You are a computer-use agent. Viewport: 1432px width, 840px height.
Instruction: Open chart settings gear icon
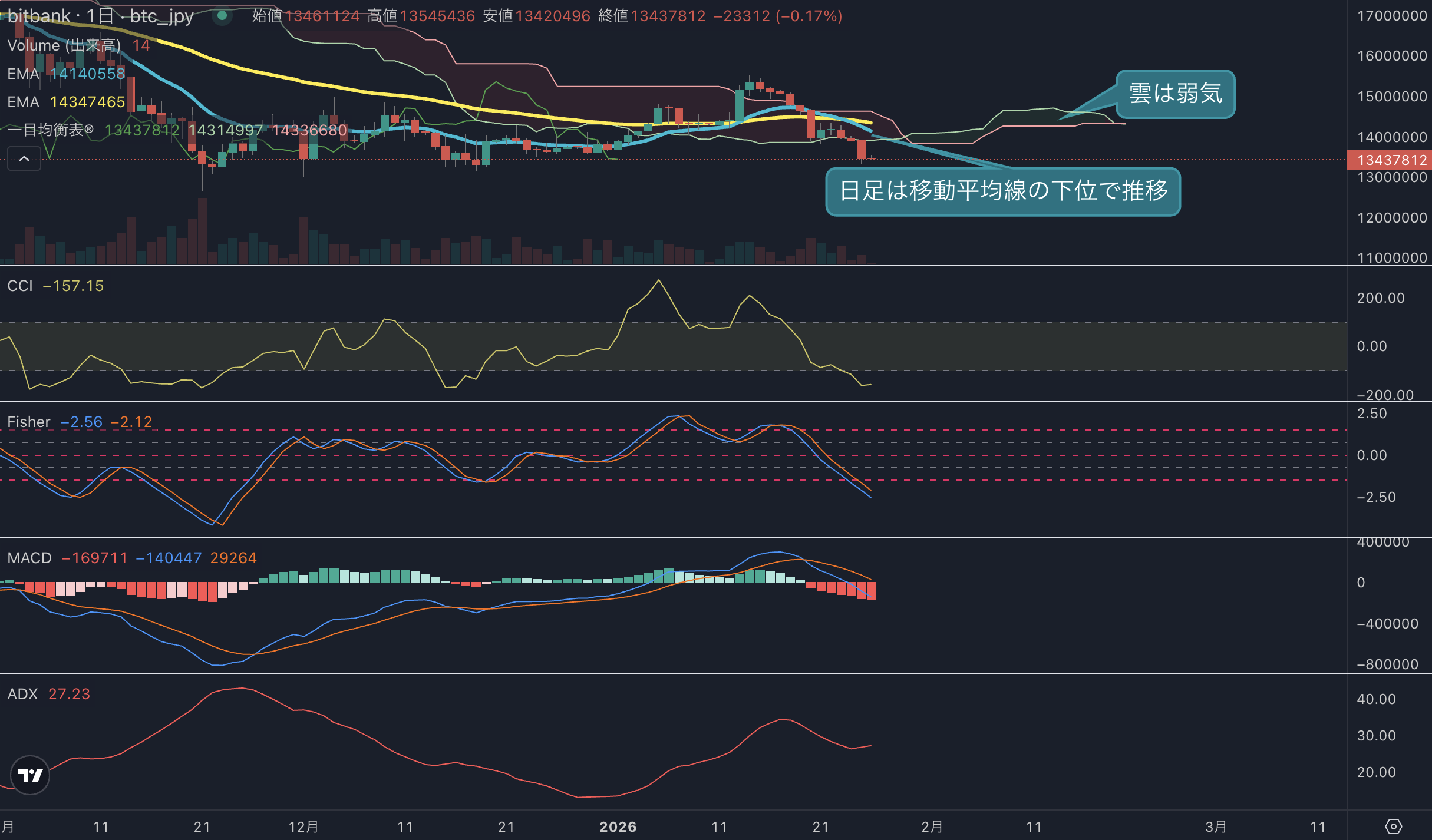click(1393, 826)
